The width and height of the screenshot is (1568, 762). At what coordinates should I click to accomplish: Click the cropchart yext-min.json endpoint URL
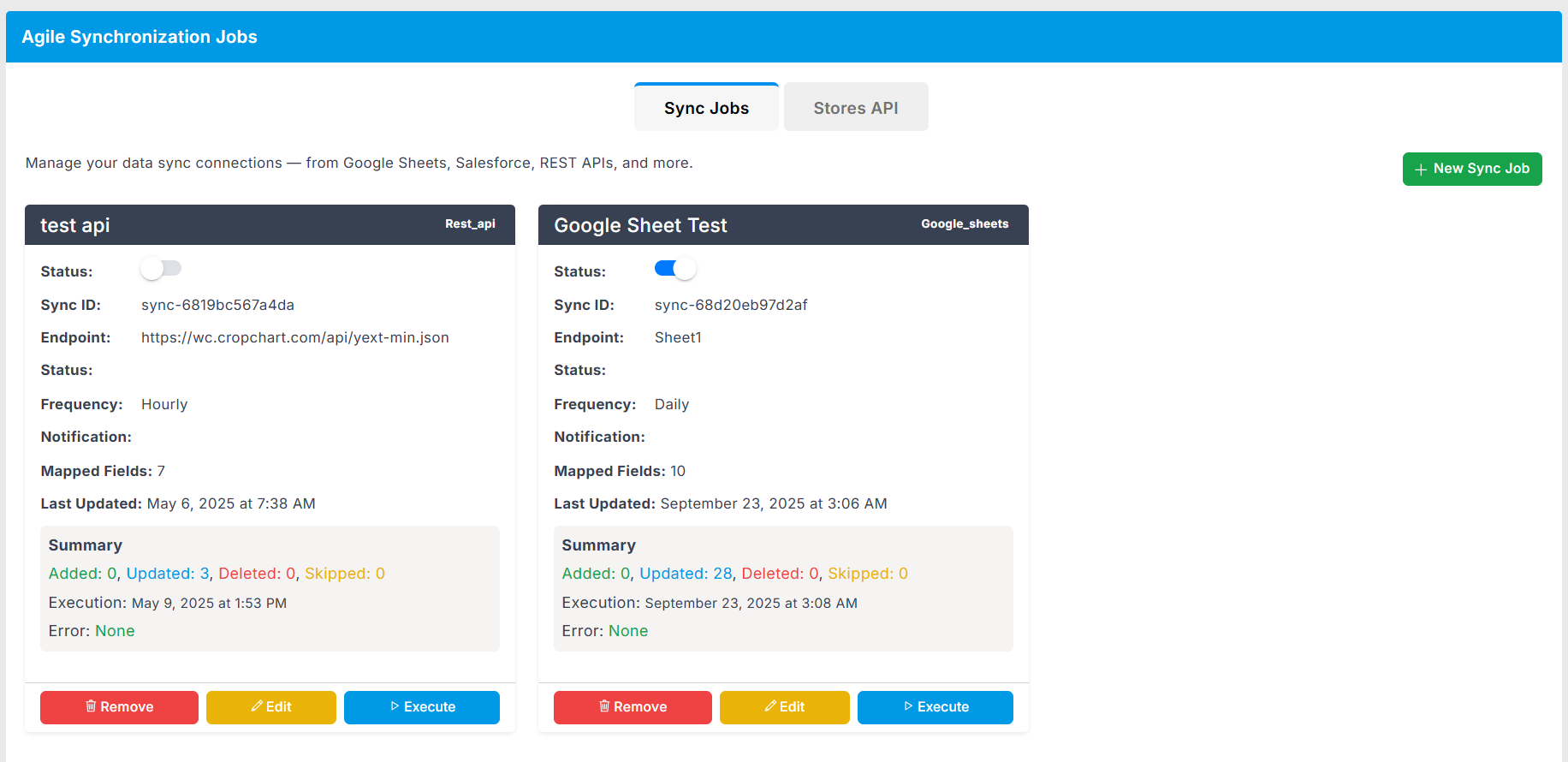pyautogui.click(x=294, y=337)
